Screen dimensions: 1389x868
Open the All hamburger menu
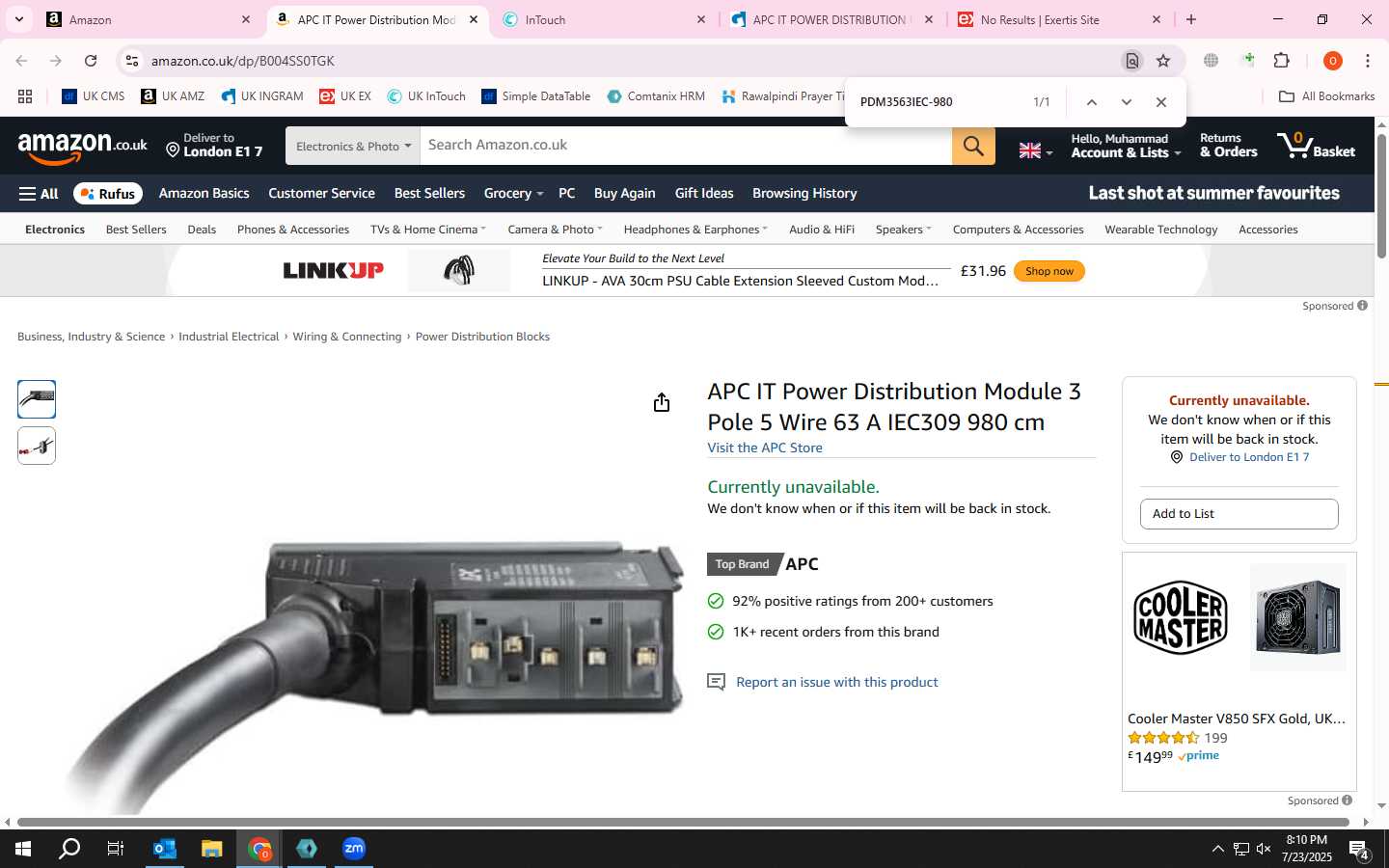tap(39, 194)
